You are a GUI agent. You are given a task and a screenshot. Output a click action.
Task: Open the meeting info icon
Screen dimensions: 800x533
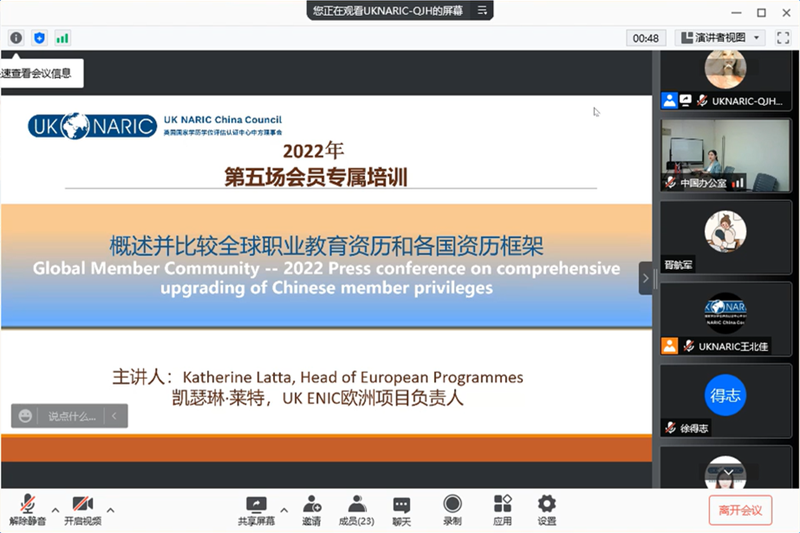16,37
